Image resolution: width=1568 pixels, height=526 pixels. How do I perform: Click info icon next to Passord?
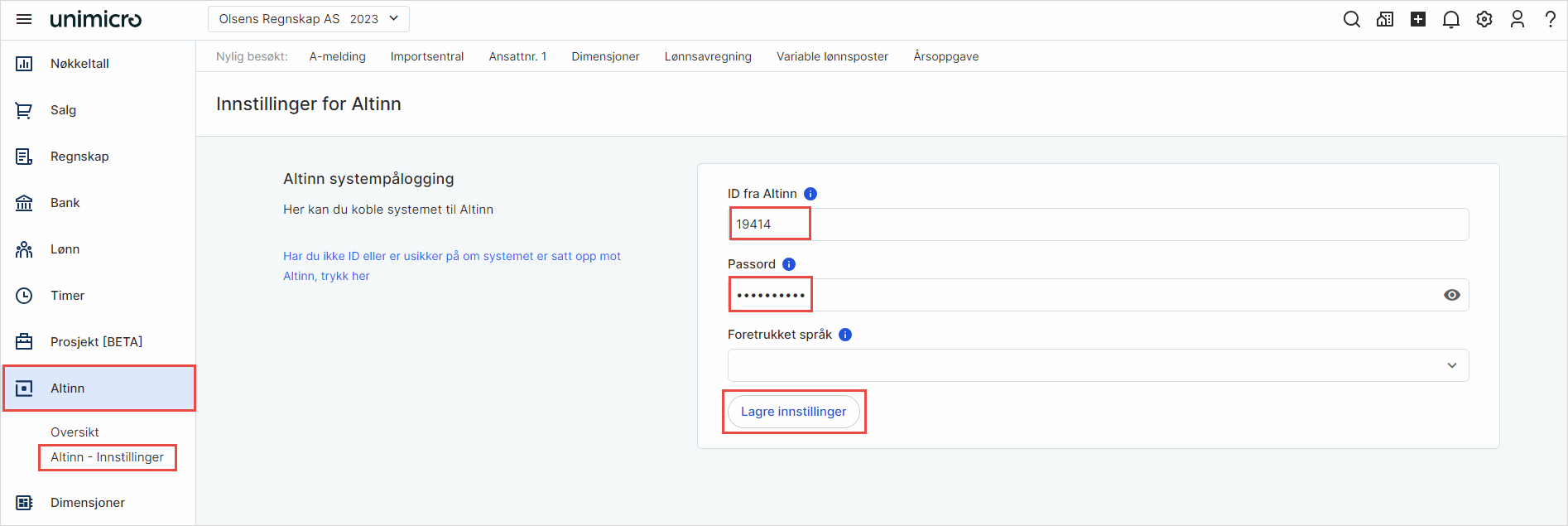[x=789, y=264]
